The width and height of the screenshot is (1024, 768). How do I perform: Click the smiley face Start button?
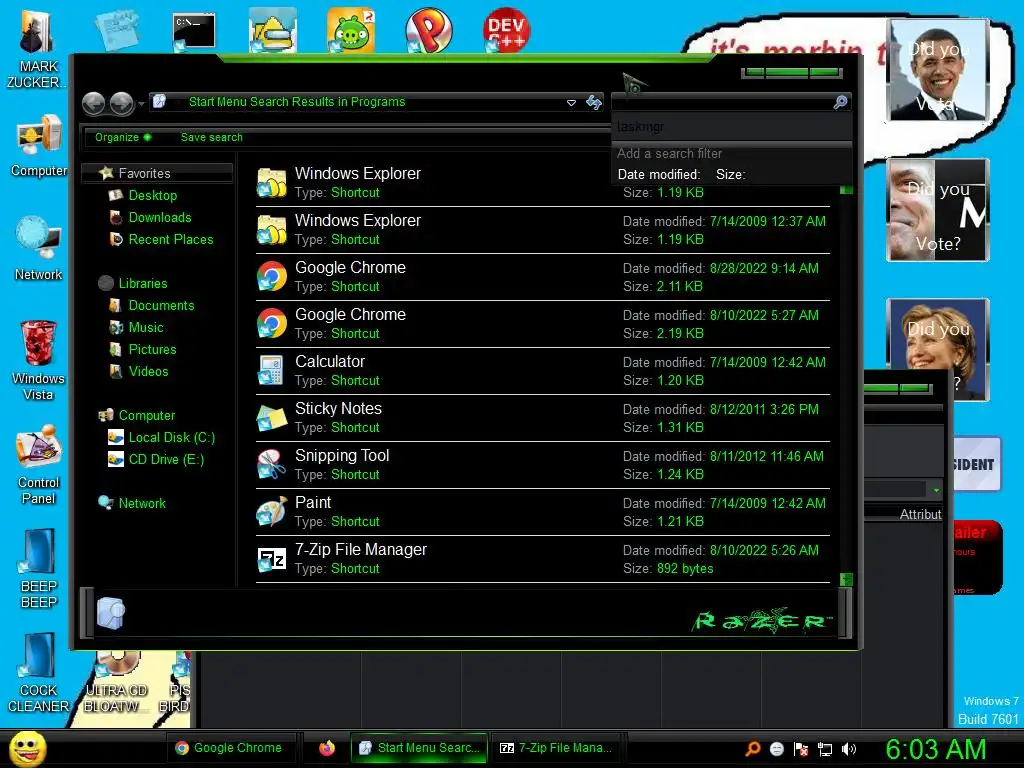point(27,748)
